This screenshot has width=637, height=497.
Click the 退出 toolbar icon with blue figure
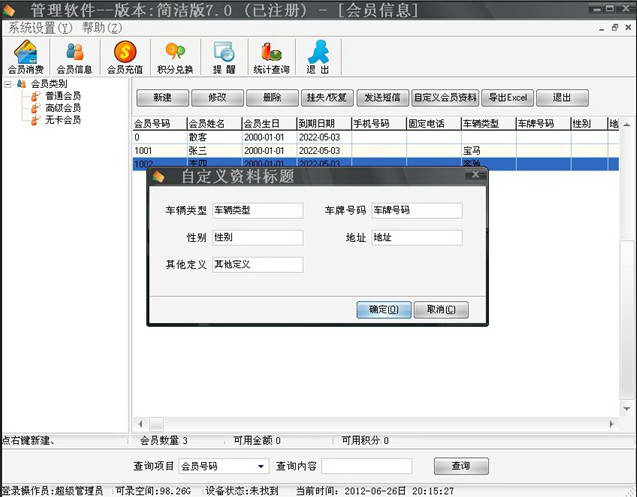point(318,57)
